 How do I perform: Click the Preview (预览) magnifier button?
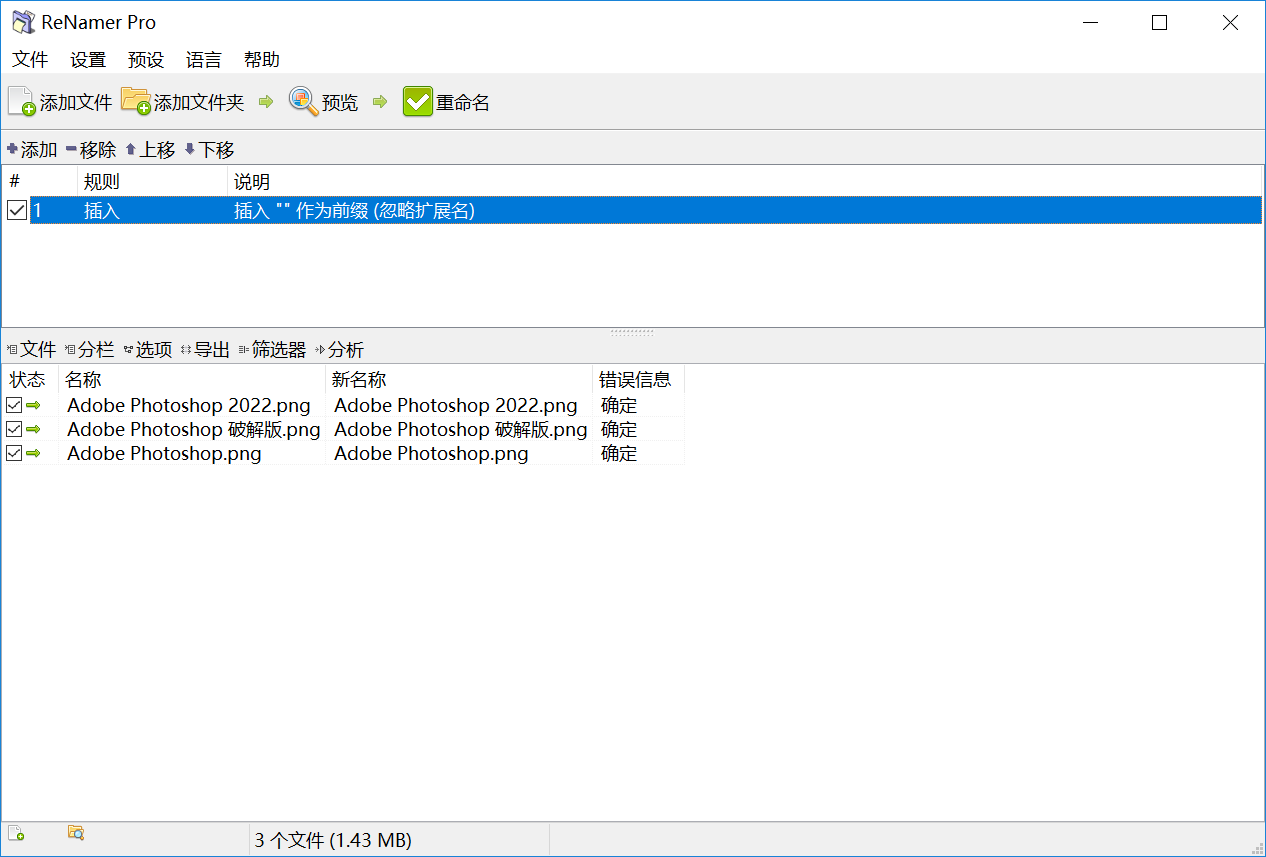[323, 102]
